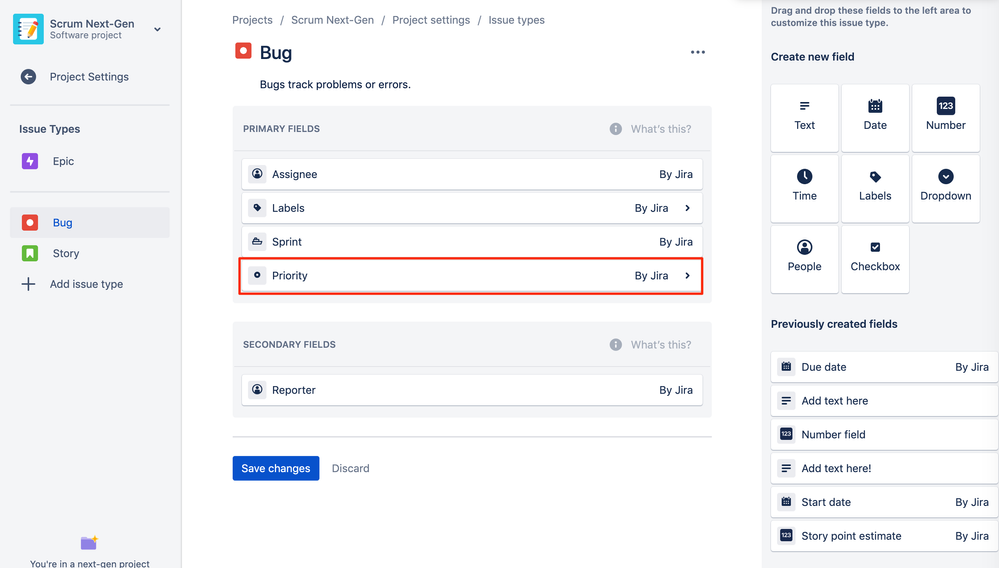Click the back arrow beside Project Settings
This screenshot has height=568, width=999.
pyautogui.click(x=28, y=76)
